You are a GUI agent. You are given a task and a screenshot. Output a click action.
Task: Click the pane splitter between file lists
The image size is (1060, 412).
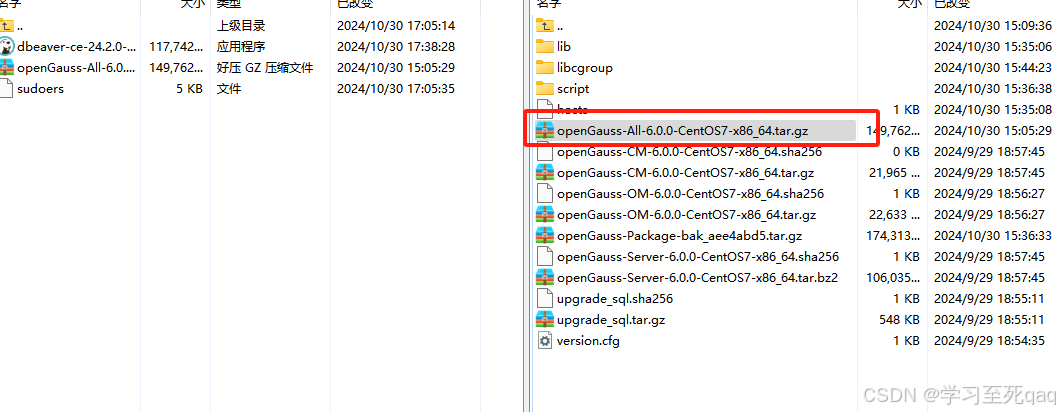tap(525, 206)
